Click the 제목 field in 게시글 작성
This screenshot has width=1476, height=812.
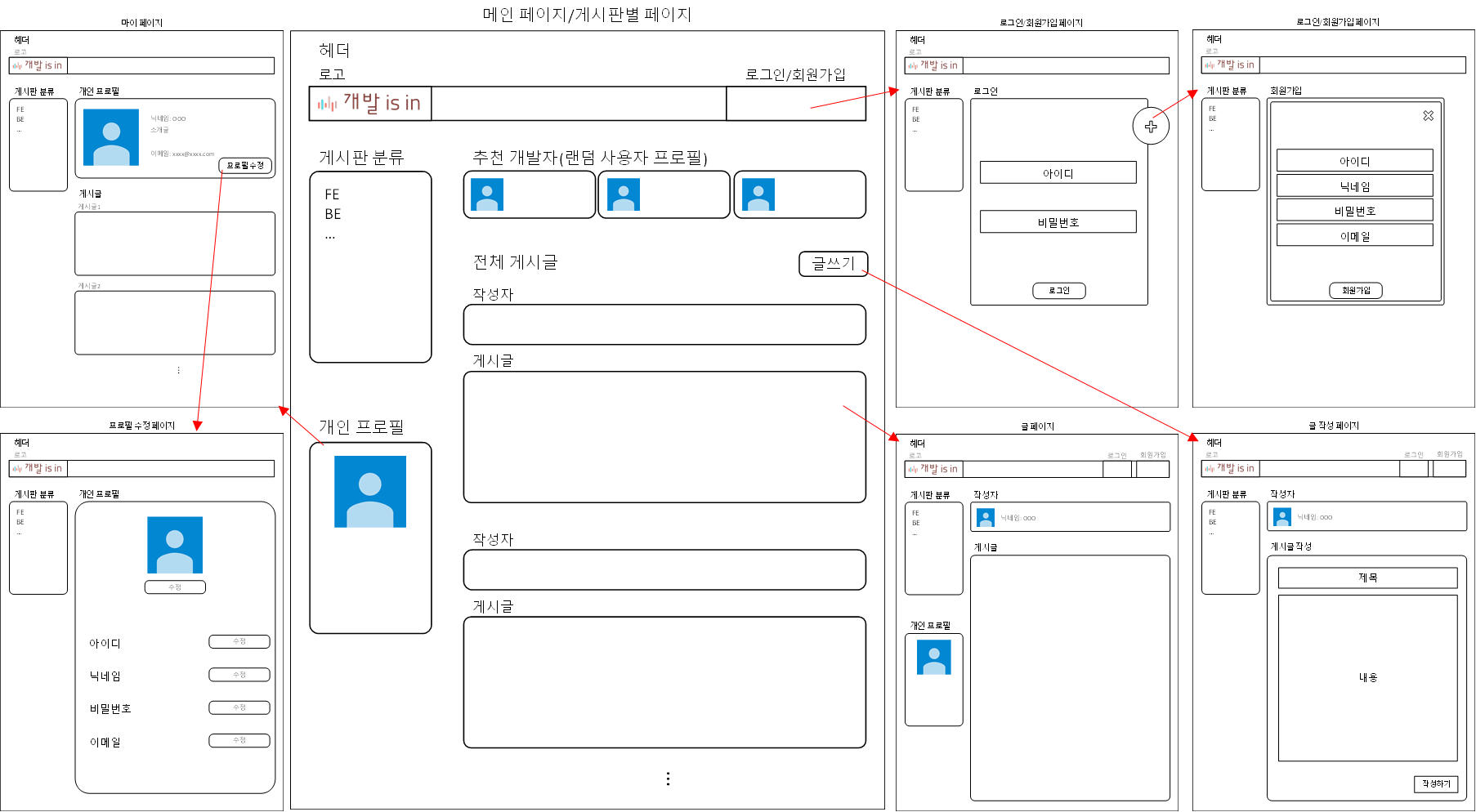[x=1366, y=577]
